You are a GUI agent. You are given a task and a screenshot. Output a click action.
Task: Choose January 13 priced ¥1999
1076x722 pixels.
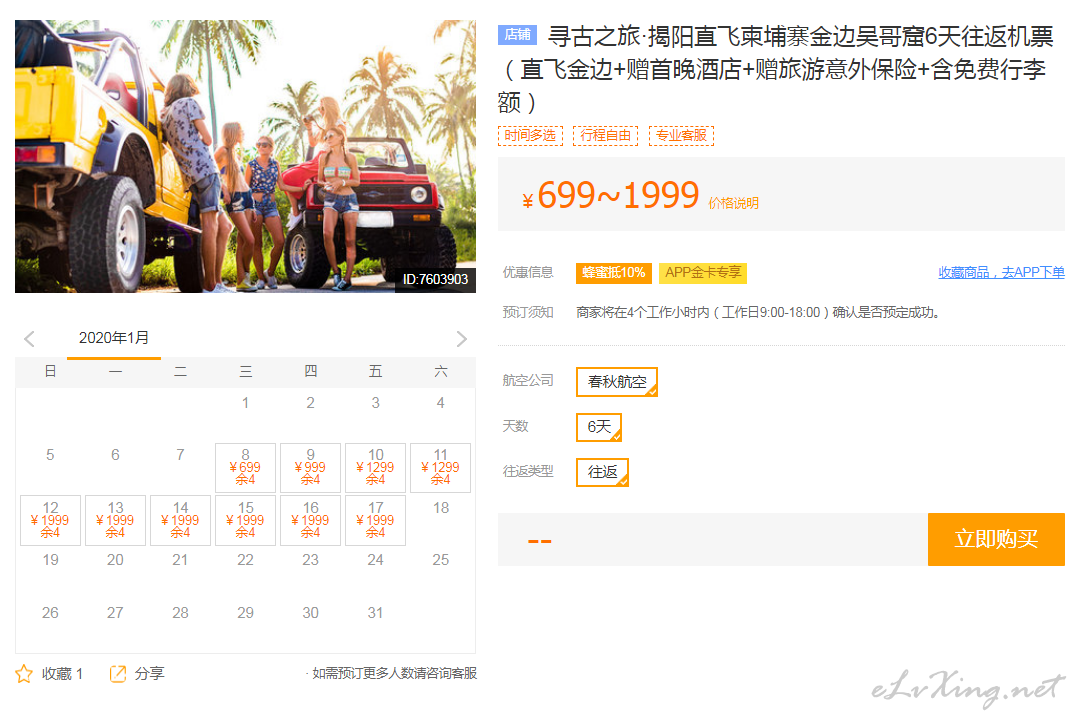click(115, 520)
